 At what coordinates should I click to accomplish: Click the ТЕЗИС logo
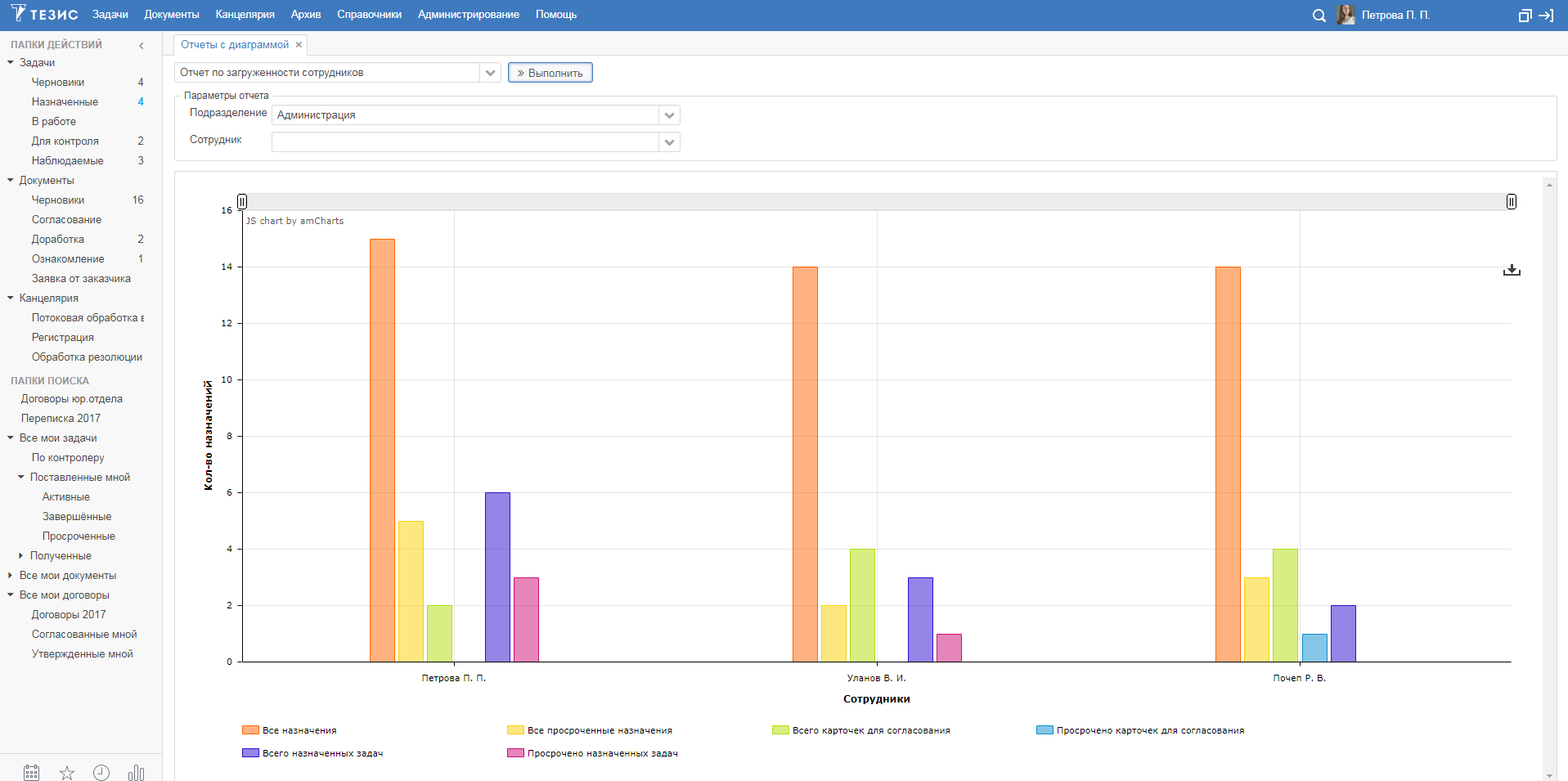(x=44, y=14)
